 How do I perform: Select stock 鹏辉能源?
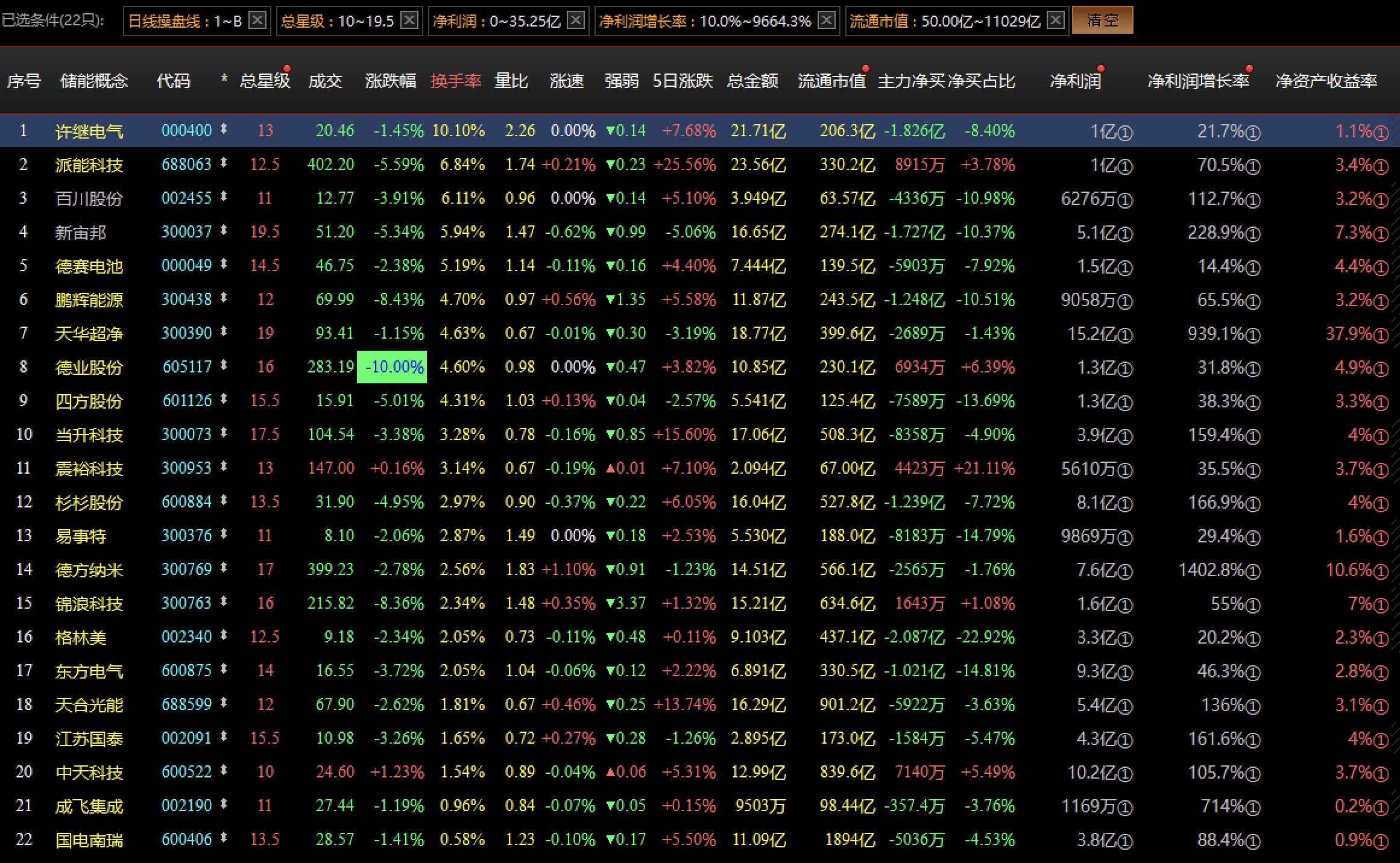(89, 300)
